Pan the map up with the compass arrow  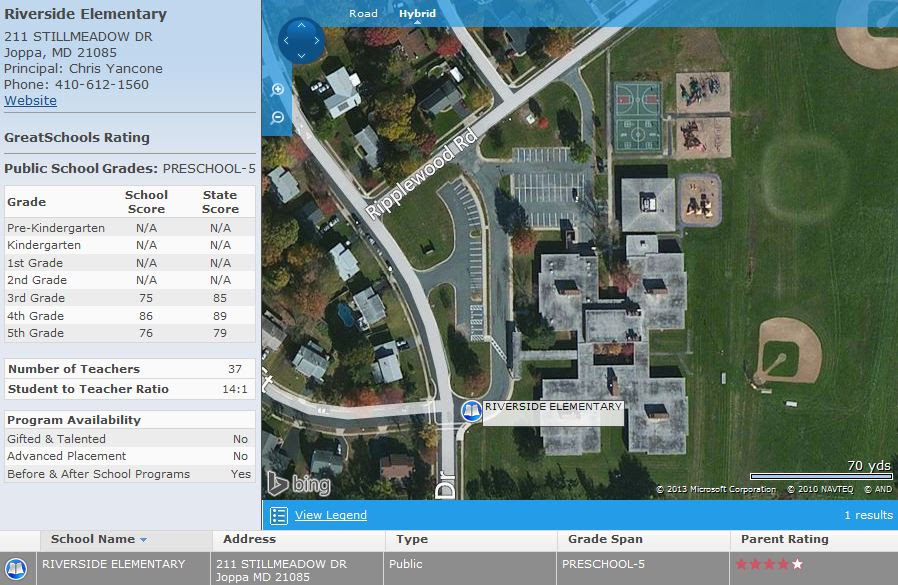(301, 25)
